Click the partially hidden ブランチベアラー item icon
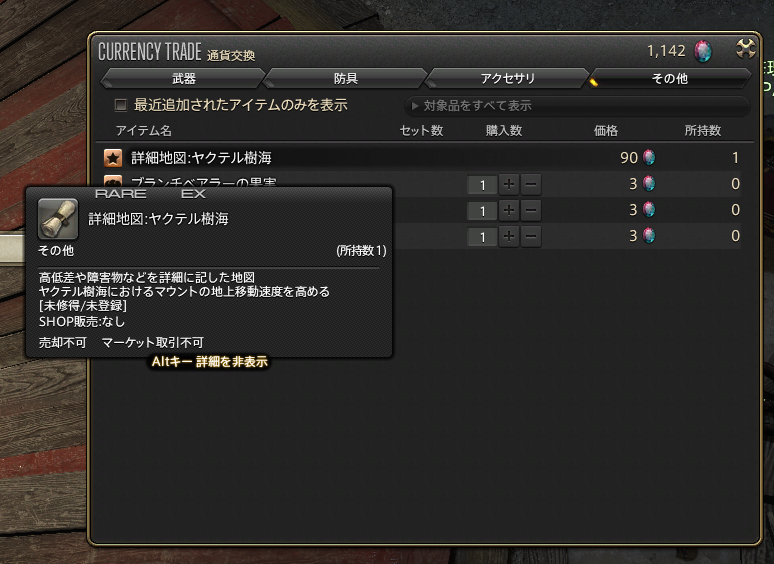Screen dimensions: 774x564 click(x=113, y=181)
